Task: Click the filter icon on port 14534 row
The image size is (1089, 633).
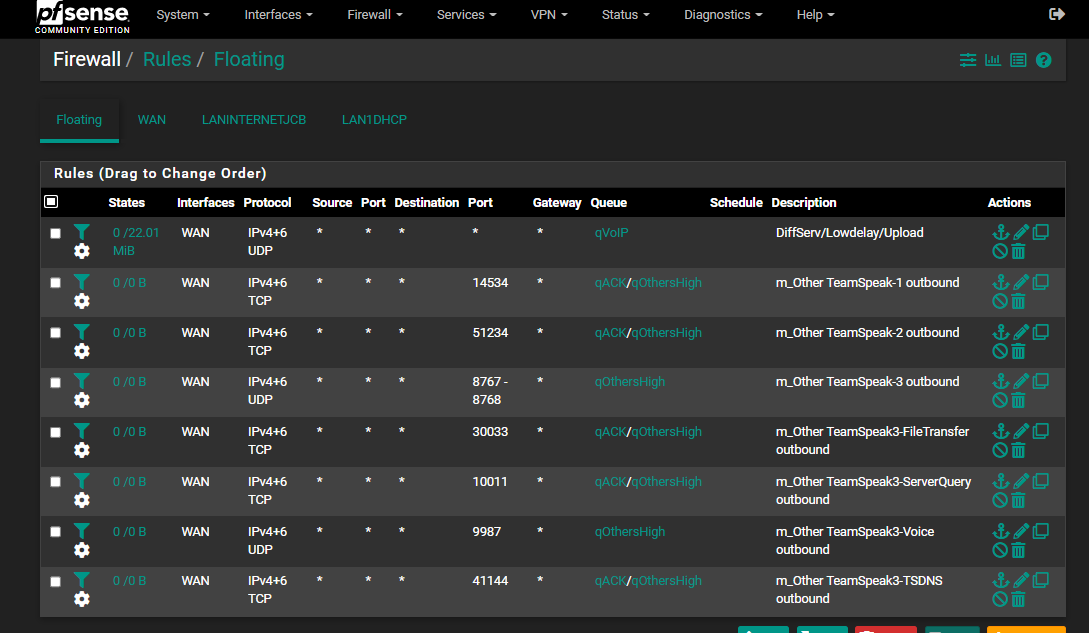Action: [82, 281]
